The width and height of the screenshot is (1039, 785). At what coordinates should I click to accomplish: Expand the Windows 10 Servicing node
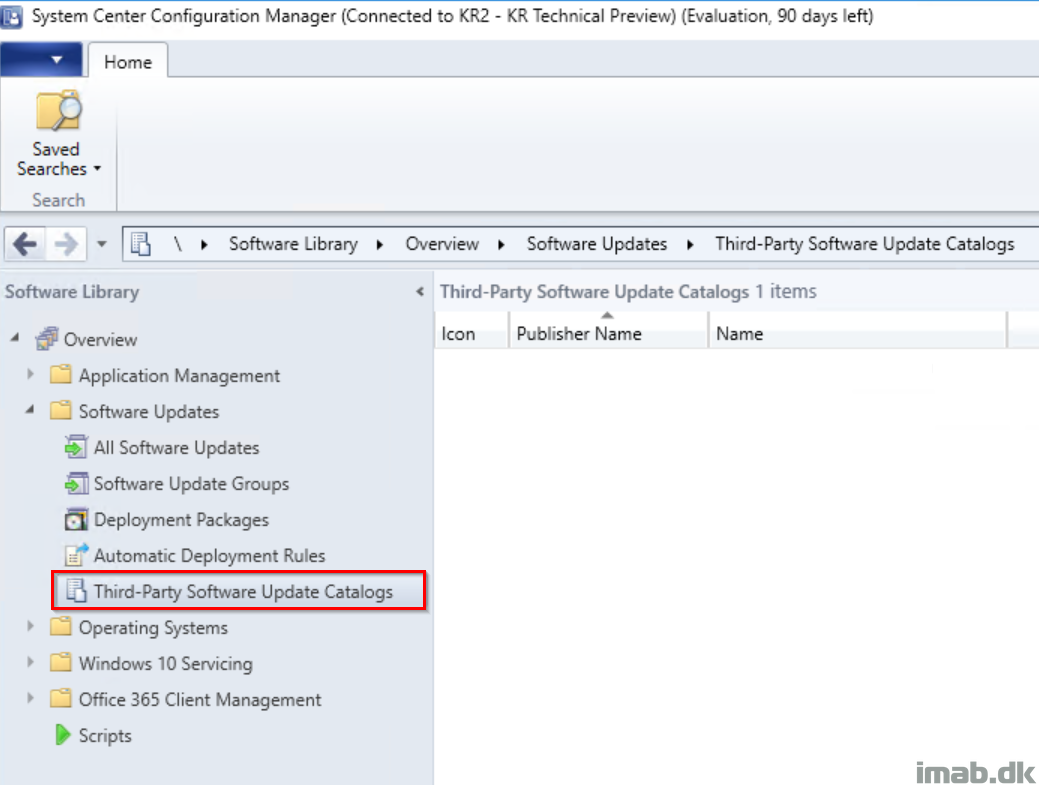(30, 662)
